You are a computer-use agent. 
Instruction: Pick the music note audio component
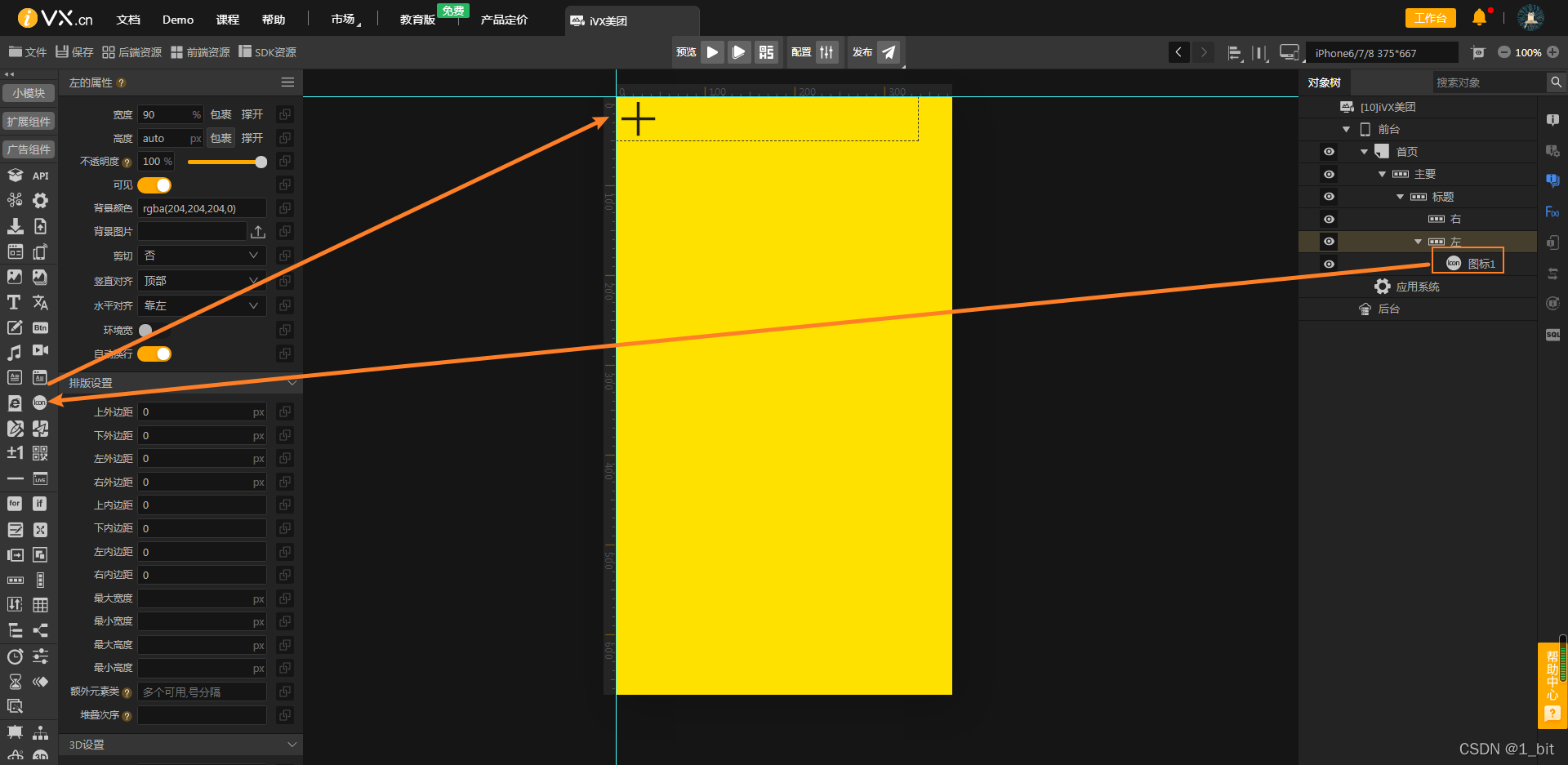(x=14, y=352)
